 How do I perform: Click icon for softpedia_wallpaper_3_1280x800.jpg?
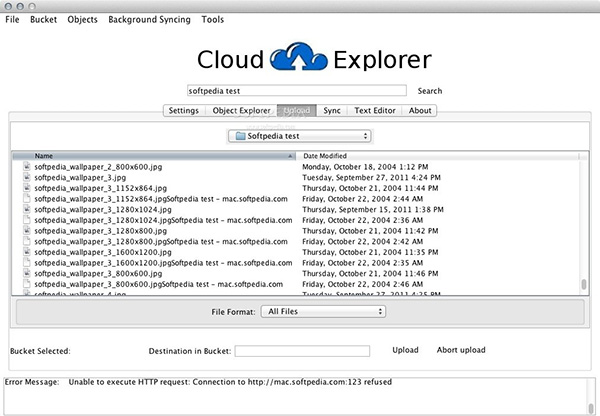26,231
